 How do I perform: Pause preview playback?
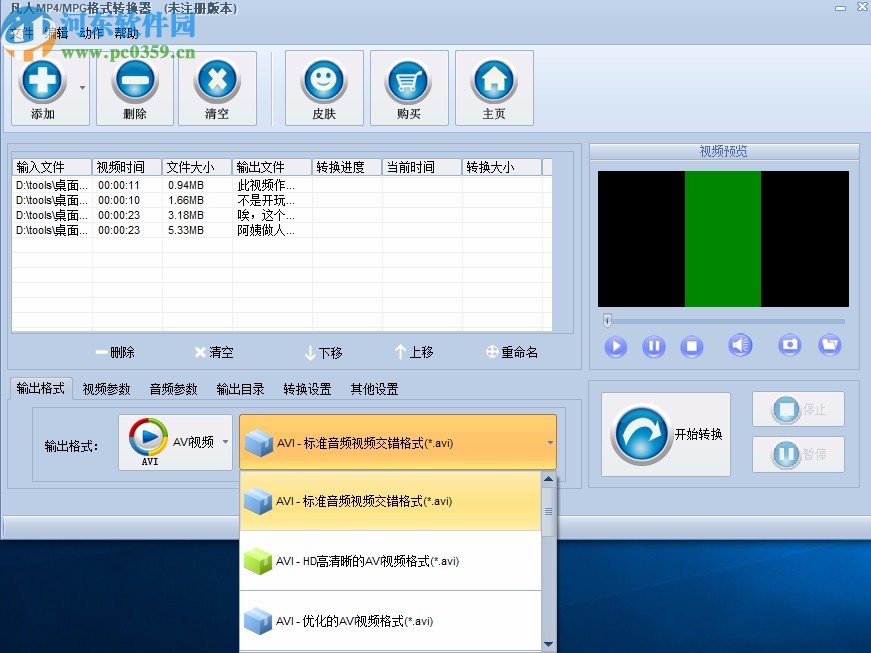pos(654,346)
